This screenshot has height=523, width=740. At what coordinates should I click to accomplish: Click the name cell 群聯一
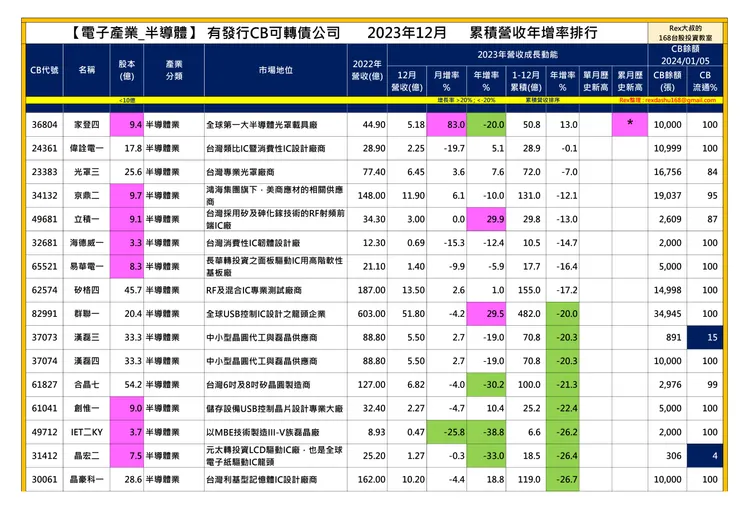tap(87, 313)
